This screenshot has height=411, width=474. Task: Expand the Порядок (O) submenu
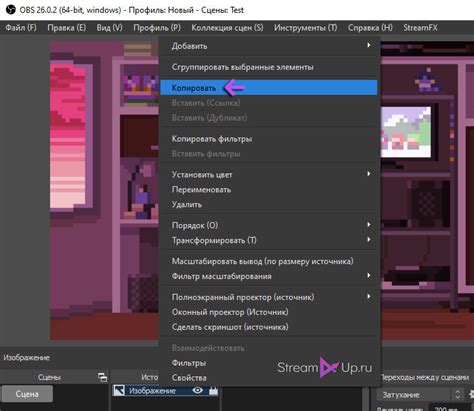(x=269, y=225)
